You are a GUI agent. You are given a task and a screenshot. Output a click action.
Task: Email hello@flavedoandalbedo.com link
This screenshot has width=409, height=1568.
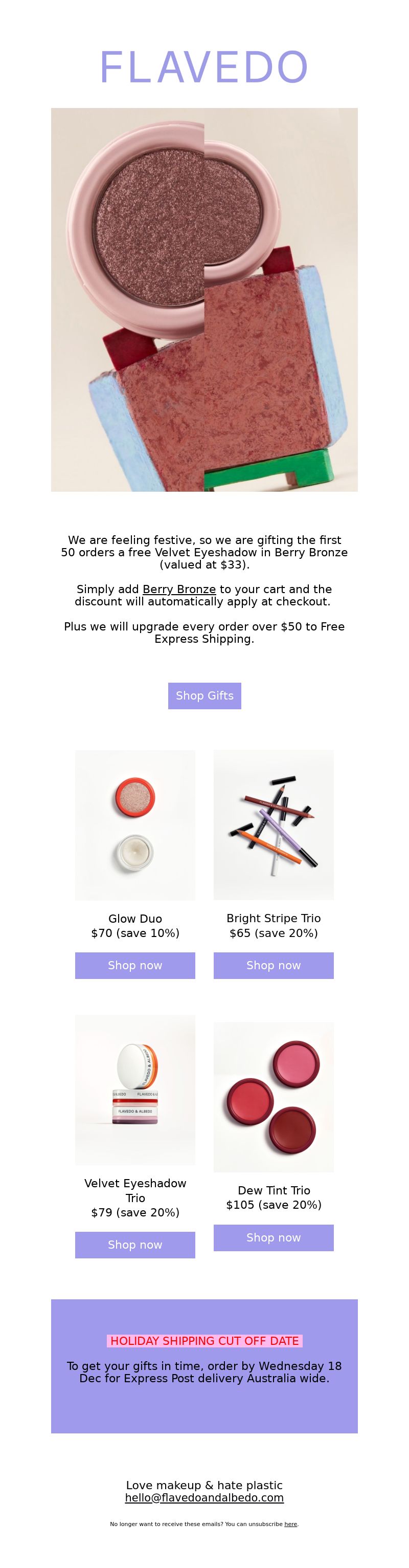[x=204, y=1498]
